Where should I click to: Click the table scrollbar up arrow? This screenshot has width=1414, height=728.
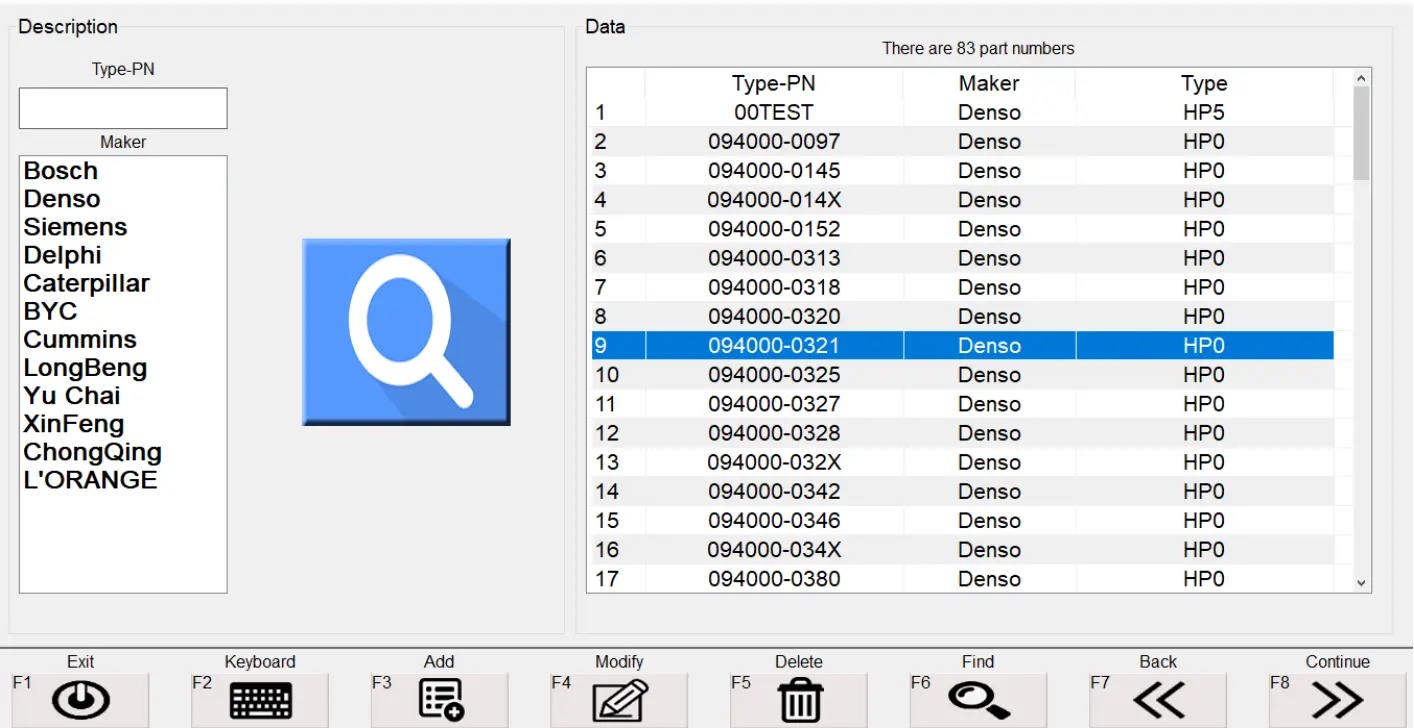[x=1360, y=76]
